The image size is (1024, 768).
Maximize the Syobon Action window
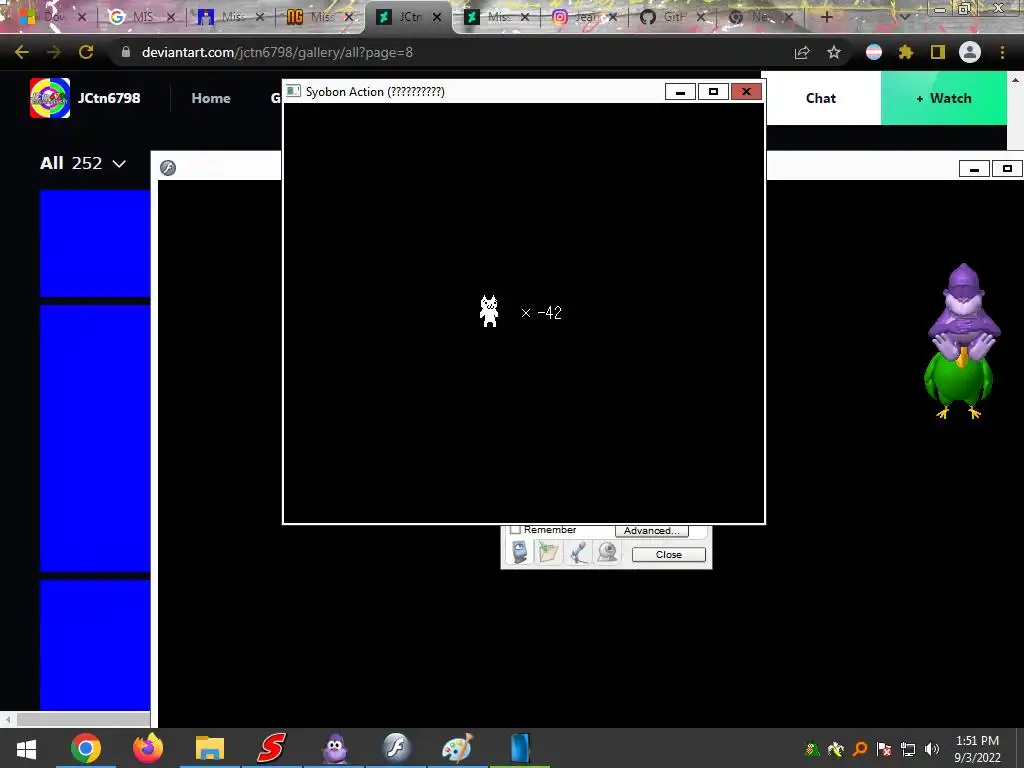point(713,92)
